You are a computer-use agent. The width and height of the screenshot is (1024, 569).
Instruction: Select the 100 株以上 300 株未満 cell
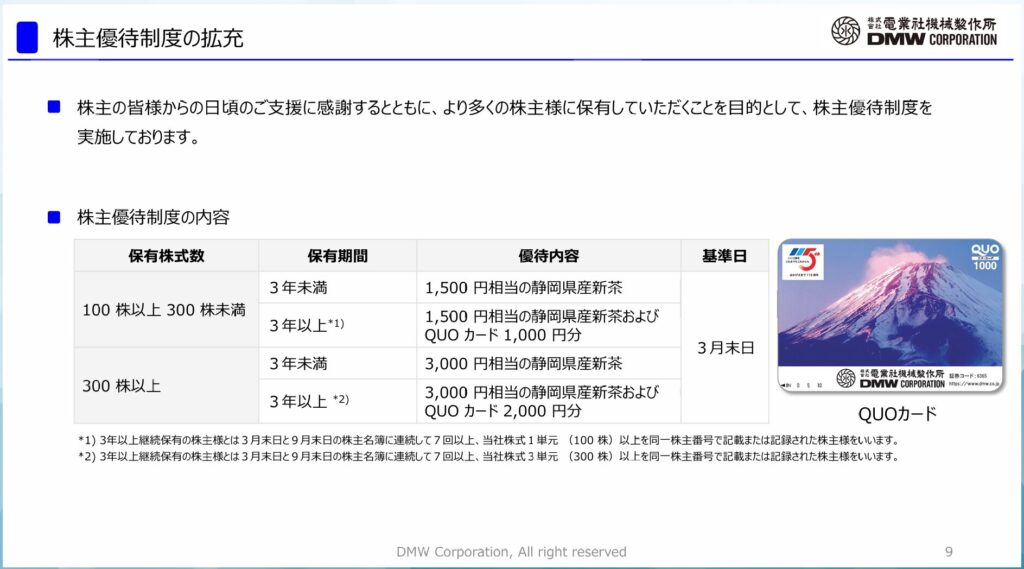(164, 310)
